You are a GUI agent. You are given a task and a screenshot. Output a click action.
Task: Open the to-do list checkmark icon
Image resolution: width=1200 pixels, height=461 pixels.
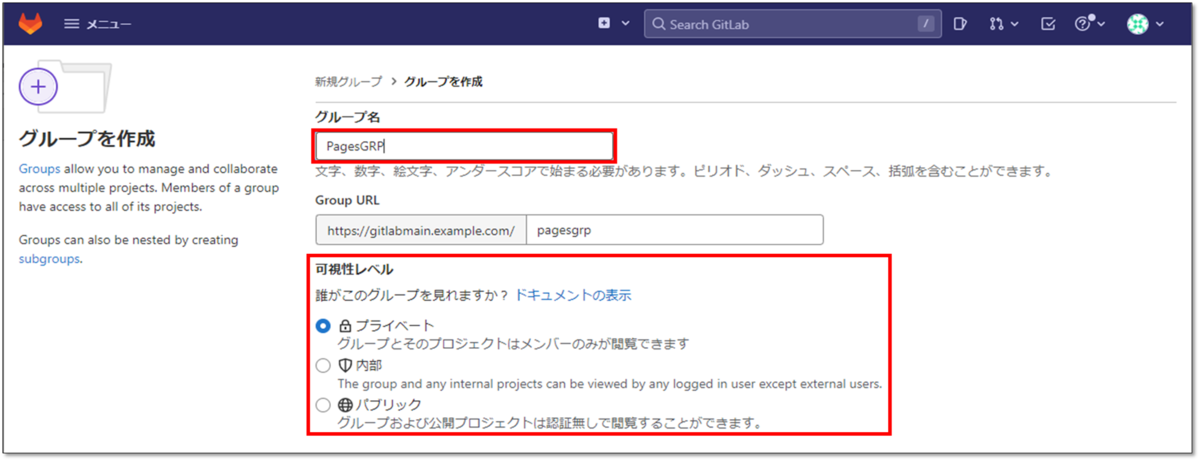click(x=1048, y=24)
